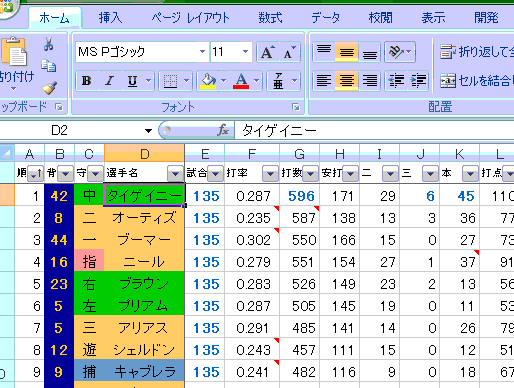The width and height of the screenshot is (514, 388).
Task: Toggle middle vertical alignment
Action: (346, 52)
